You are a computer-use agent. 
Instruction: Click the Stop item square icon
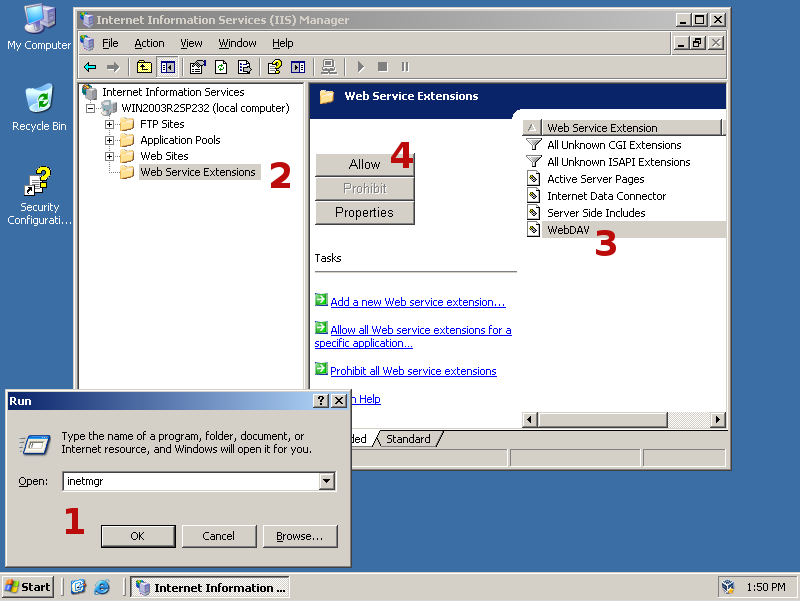[383, 67]
